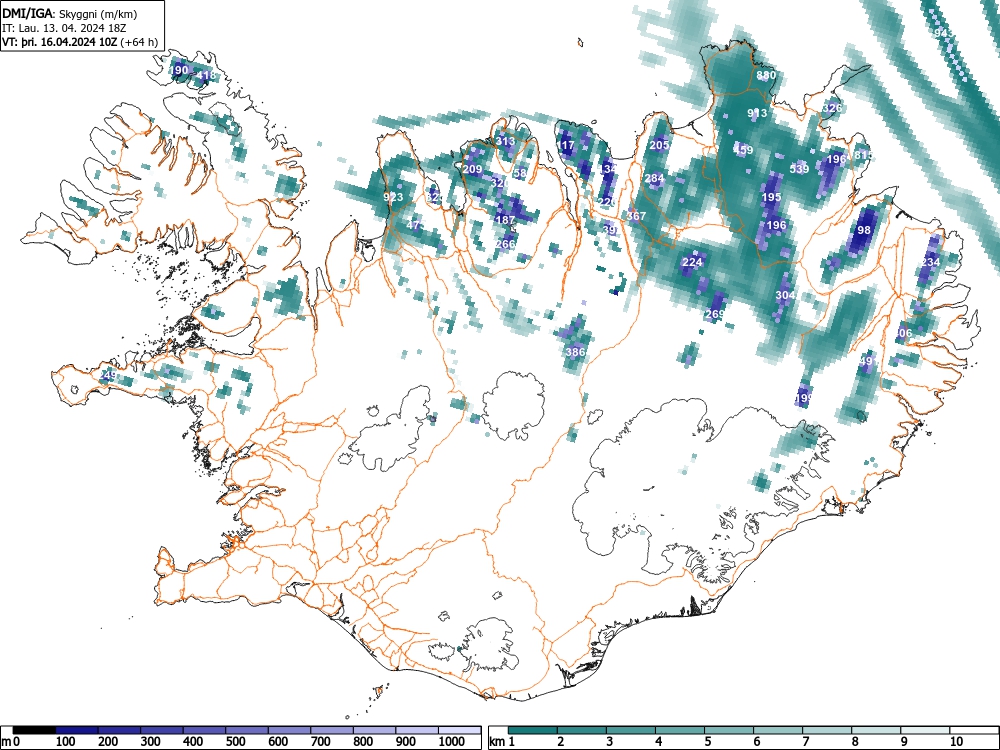
Task: Click the "326" visibility value
Action: pos(832,108)
